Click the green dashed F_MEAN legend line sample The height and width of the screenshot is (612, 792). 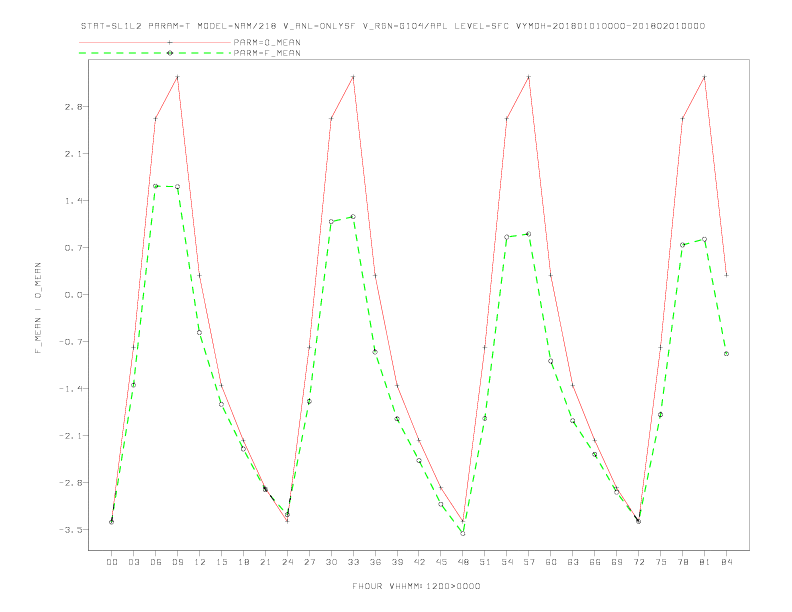tap(155, 53)
